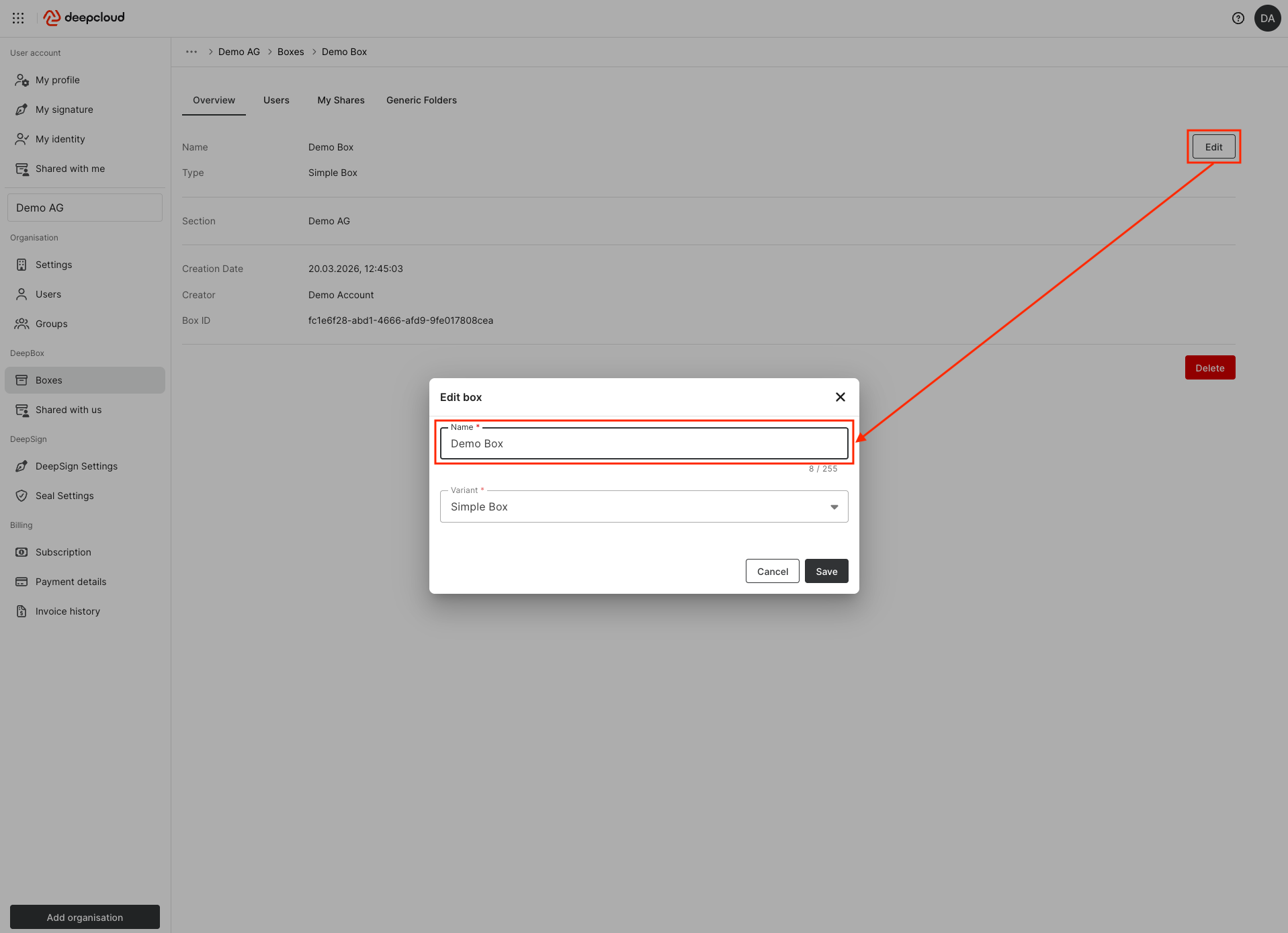Click the help question mark icon
This screenshot has height=933, width=1288.
pos(1238,18)
